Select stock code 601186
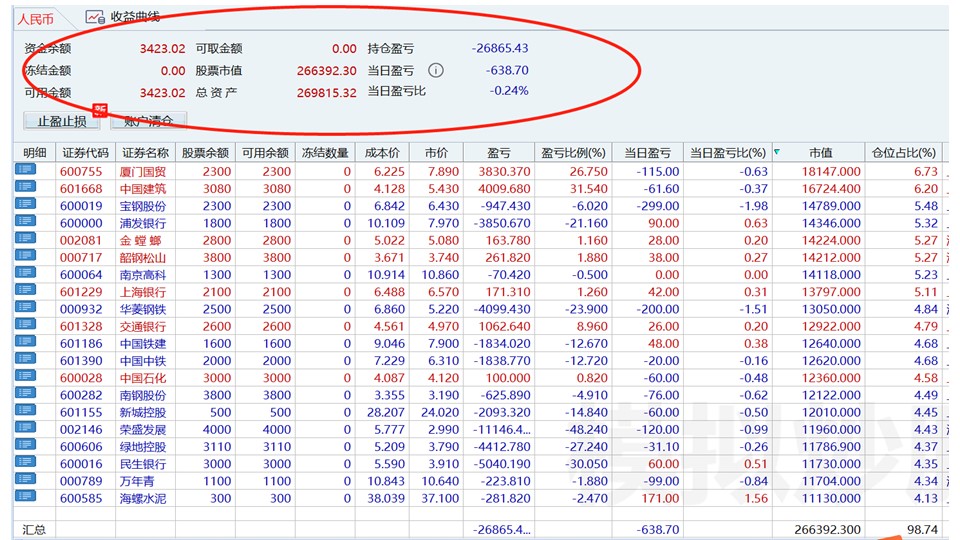Image resolution: width=960 pixels, height=540 pixels. 81,343
